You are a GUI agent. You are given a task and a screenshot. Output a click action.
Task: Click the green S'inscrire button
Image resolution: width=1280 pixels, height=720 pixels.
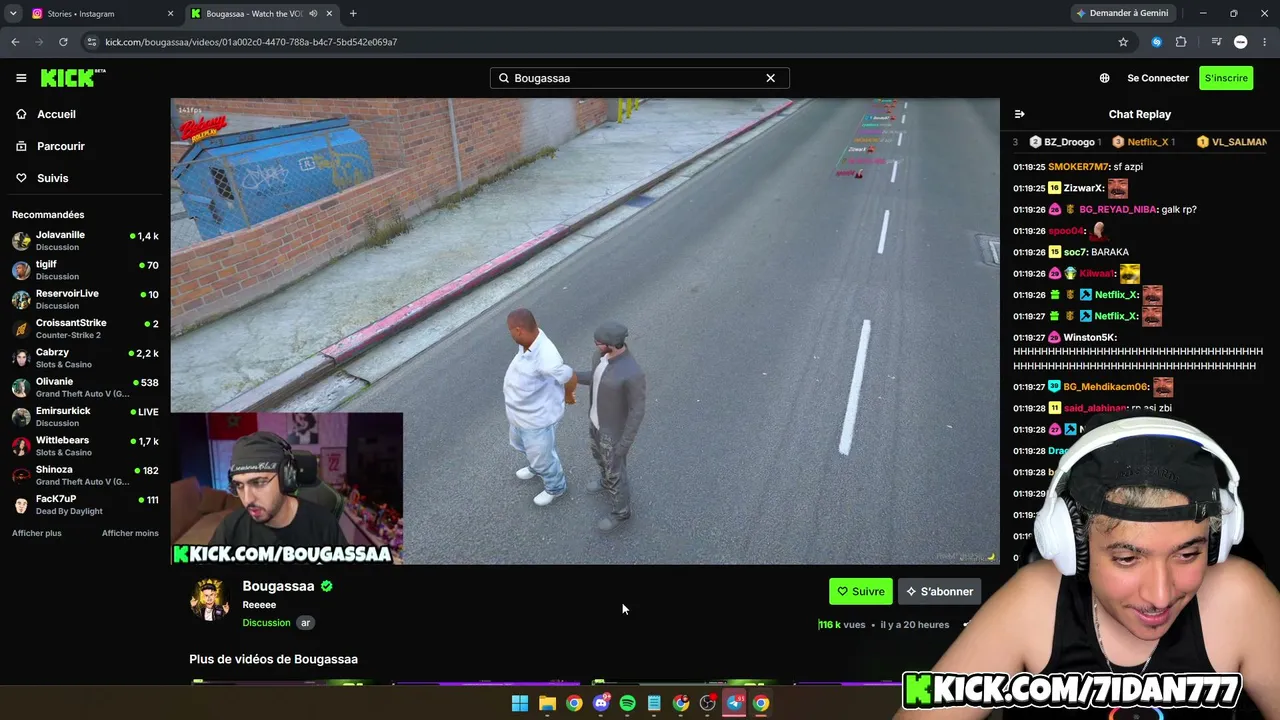point(1226,78)
